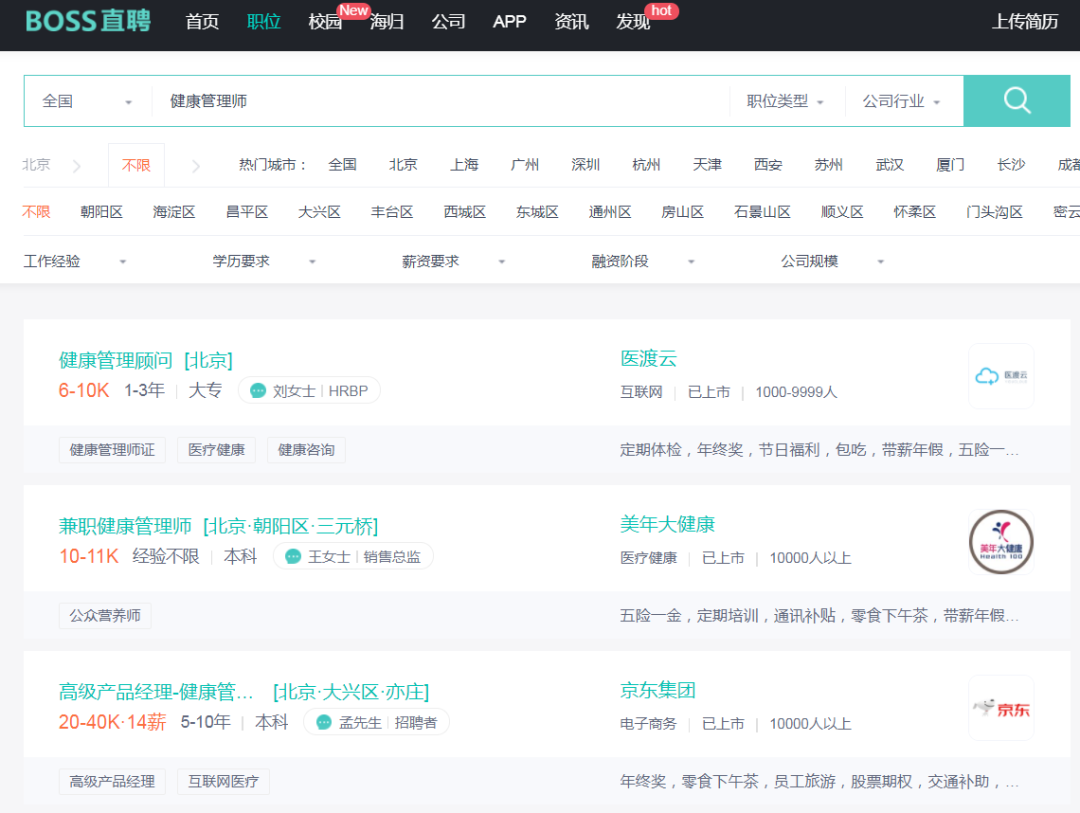
Task: Select 朝阳区 from the district filters
Action: coord(101,211)
